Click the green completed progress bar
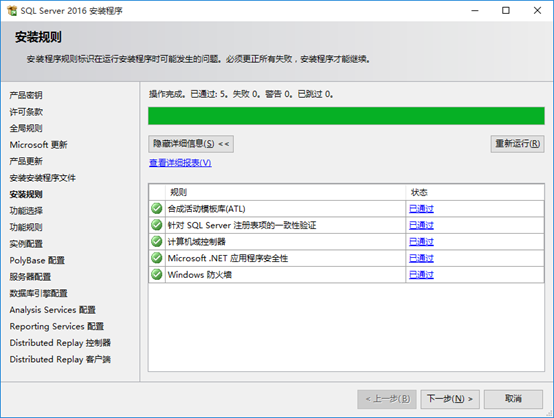This screenshot has width=554, height=418. [346, 116]
